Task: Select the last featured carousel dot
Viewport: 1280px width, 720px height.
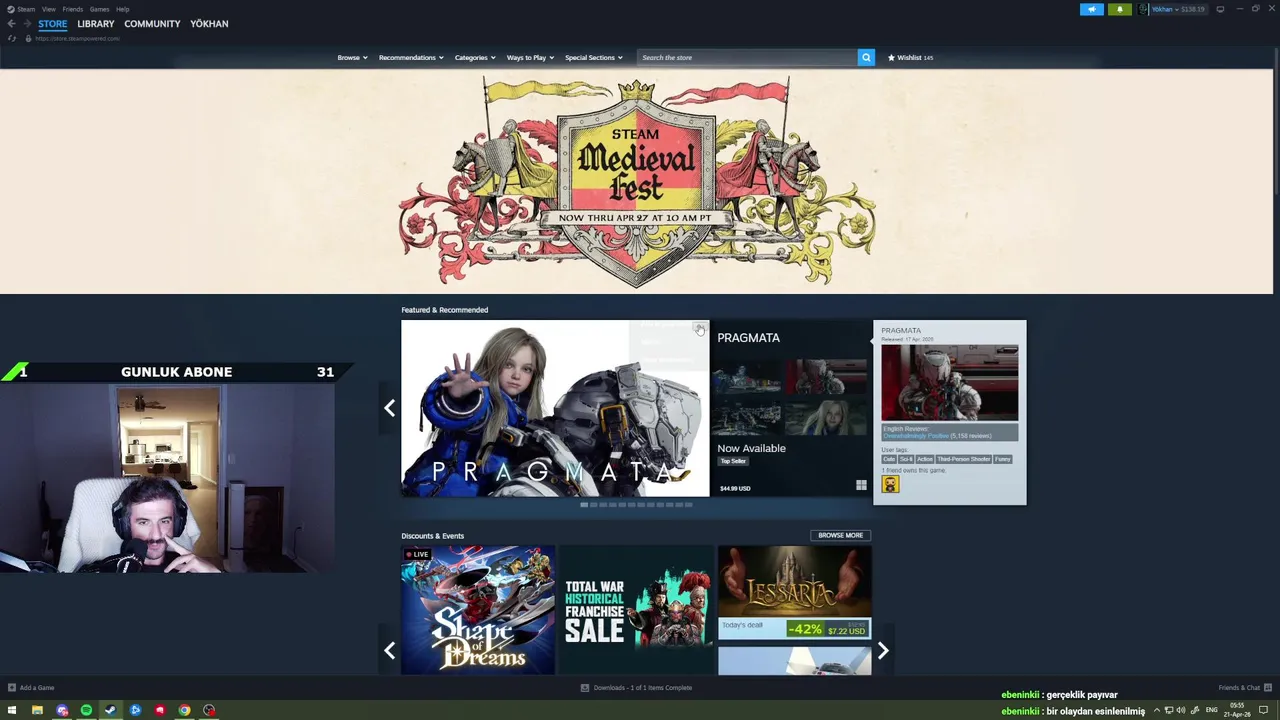Action: tap(688, 505)
